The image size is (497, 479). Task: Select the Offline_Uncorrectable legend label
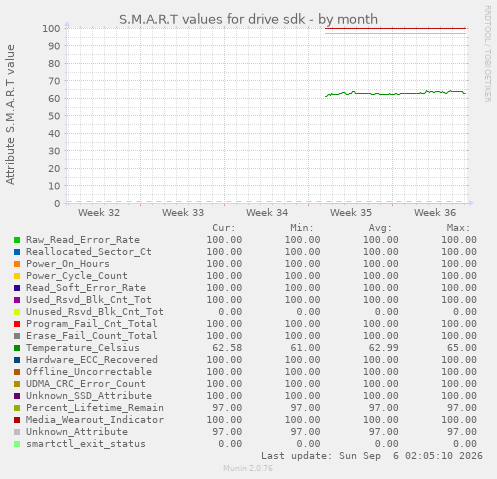[x=89, y=372]
